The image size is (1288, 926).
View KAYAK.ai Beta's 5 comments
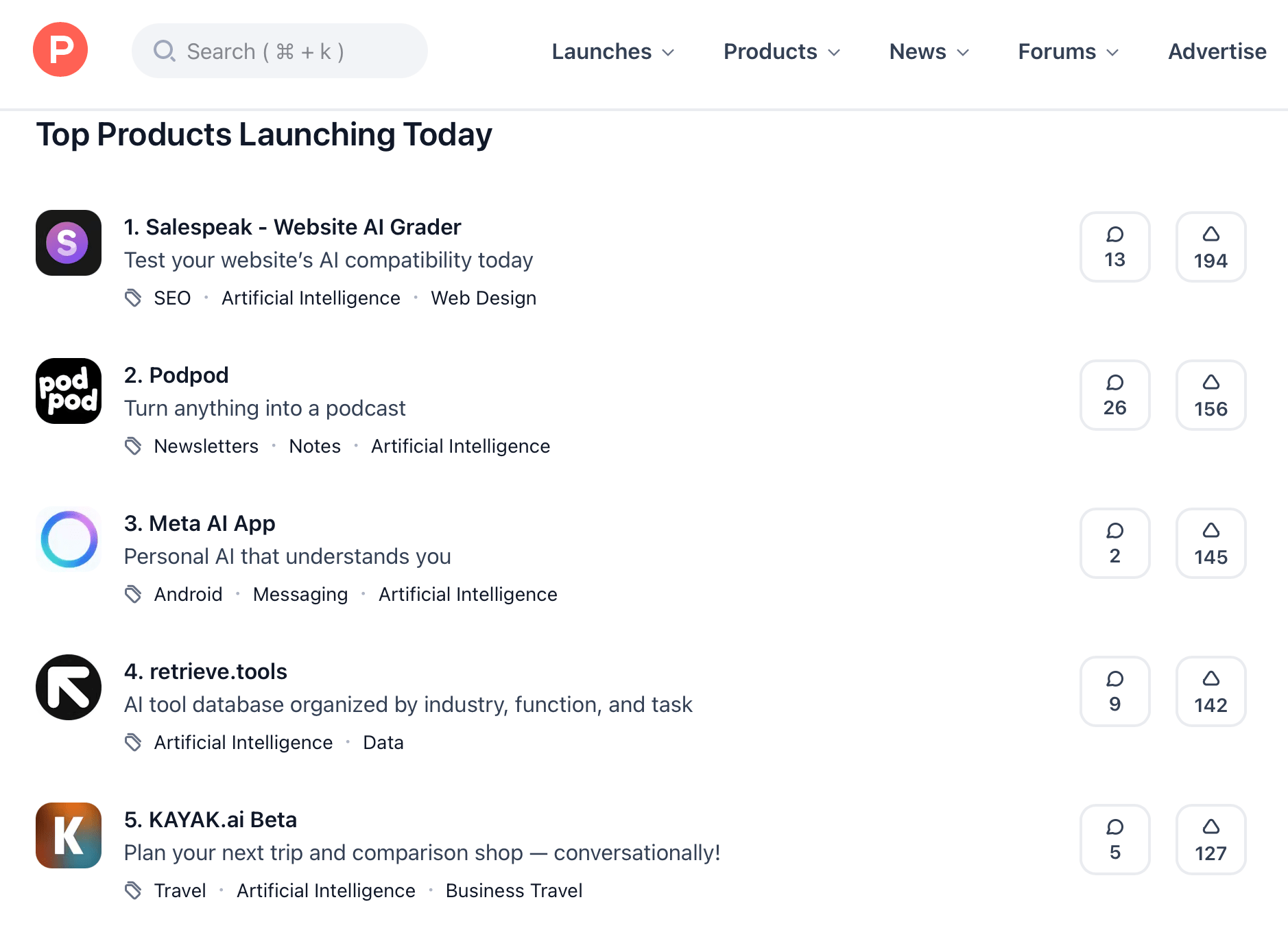pos(1115,840)
